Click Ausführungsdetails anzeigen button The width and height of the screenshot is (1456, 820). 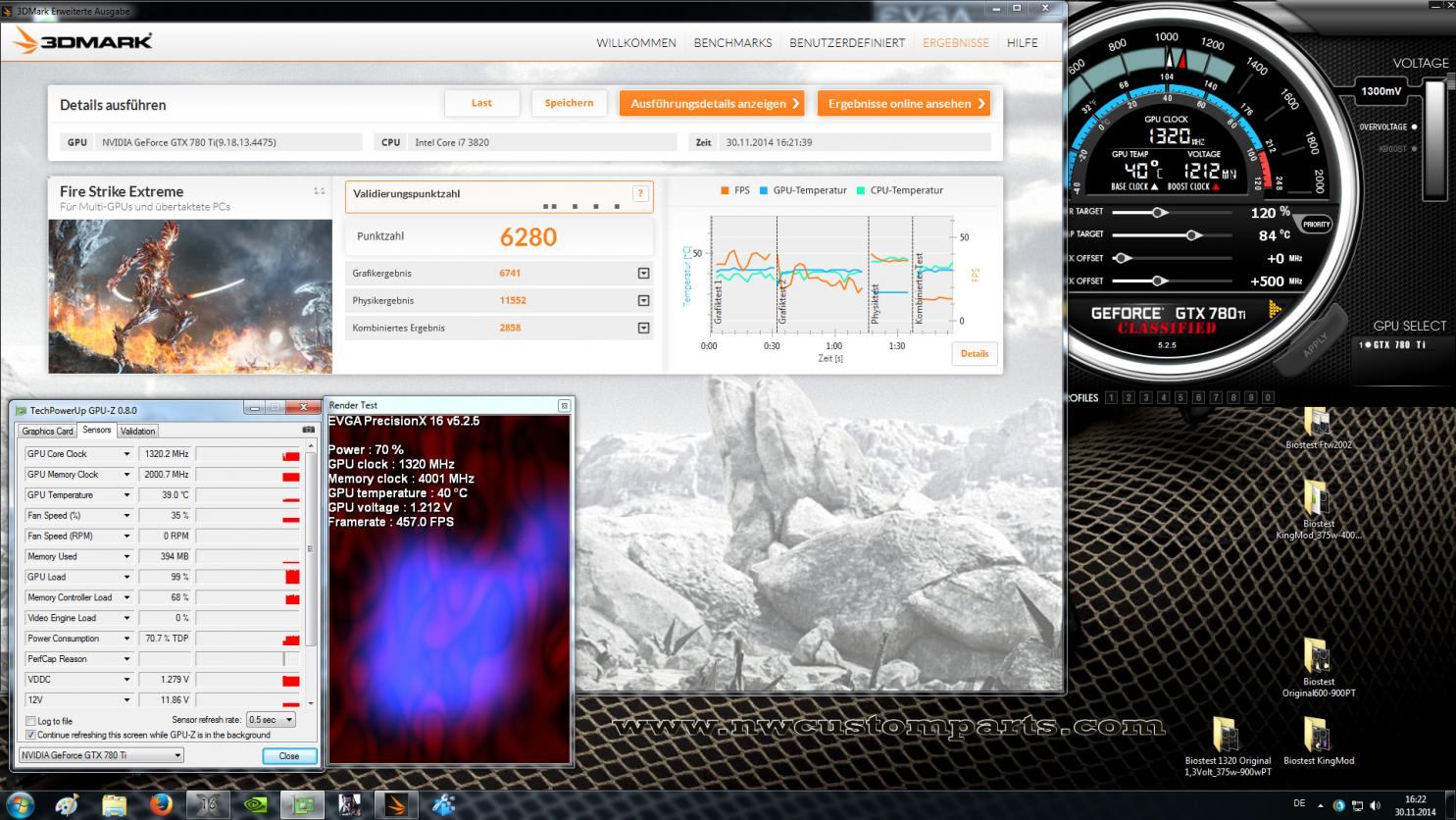(713, 103)
